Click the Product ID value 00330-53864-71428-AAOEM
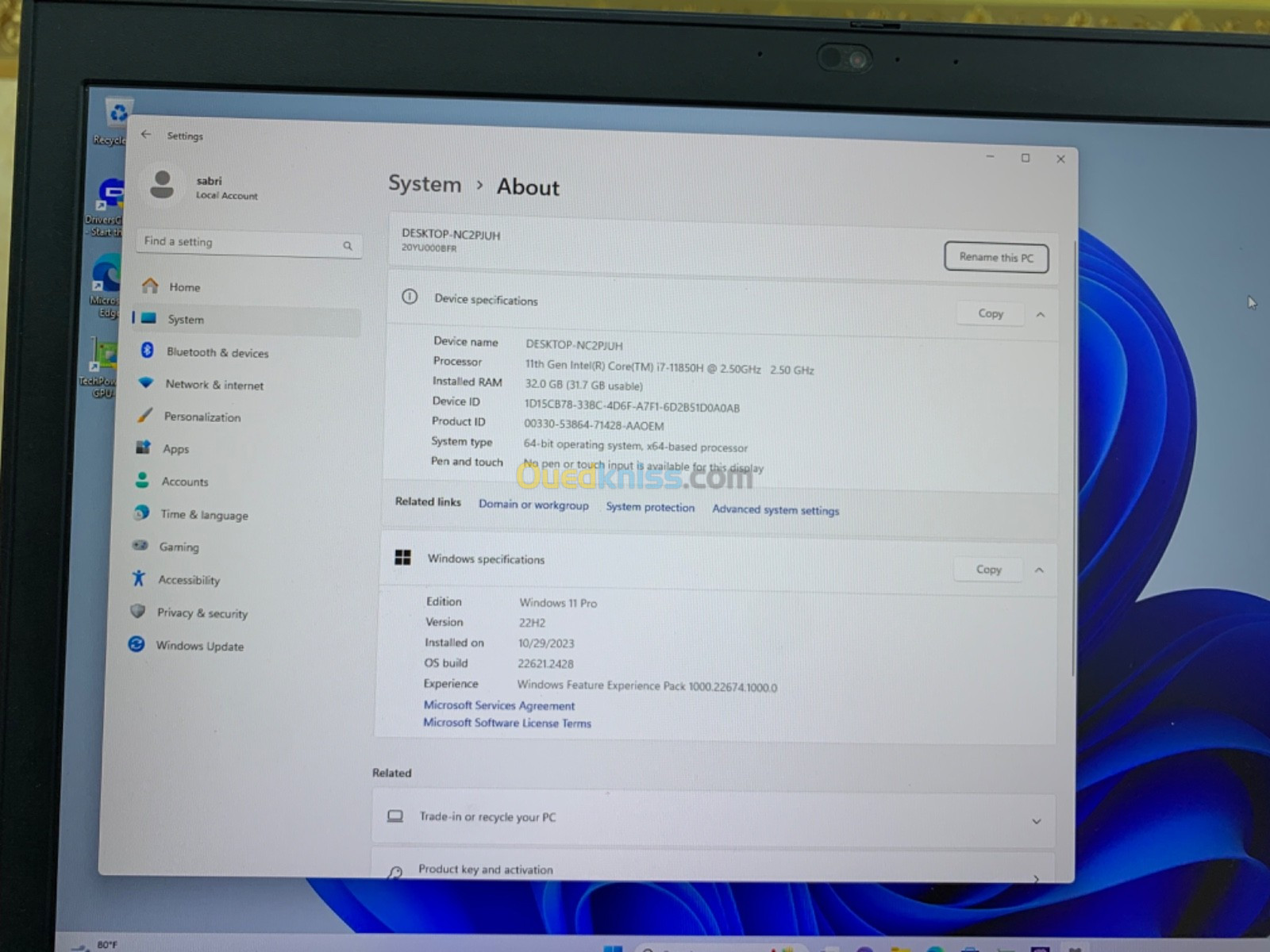 coord(594,425)
